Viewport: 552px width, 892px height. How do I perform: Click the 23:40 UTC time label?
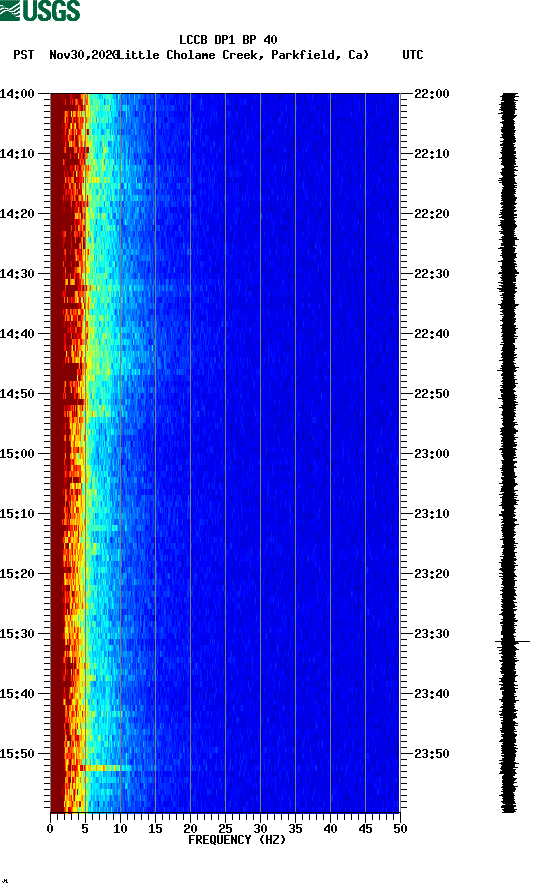[x=431, y=694]
